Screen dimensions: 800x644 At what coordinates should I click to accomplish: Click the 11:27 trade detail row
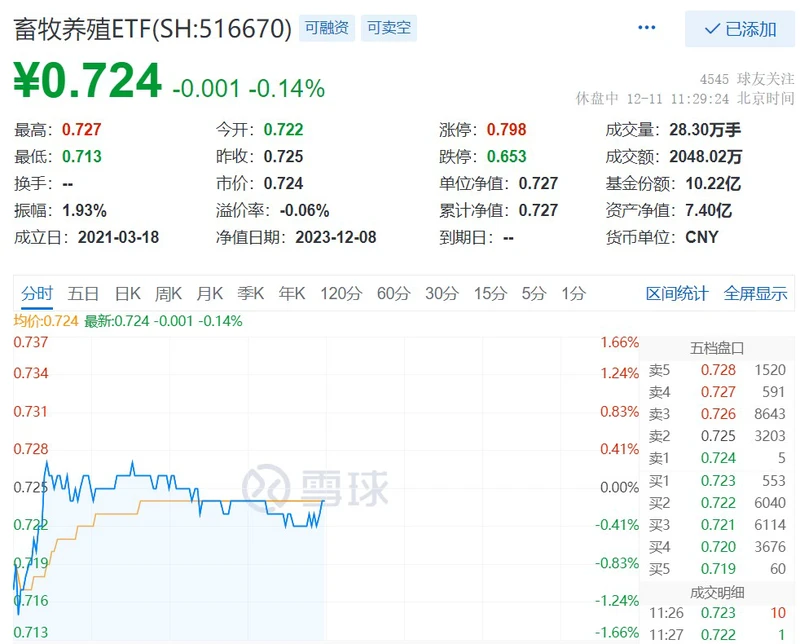(717, 634)
